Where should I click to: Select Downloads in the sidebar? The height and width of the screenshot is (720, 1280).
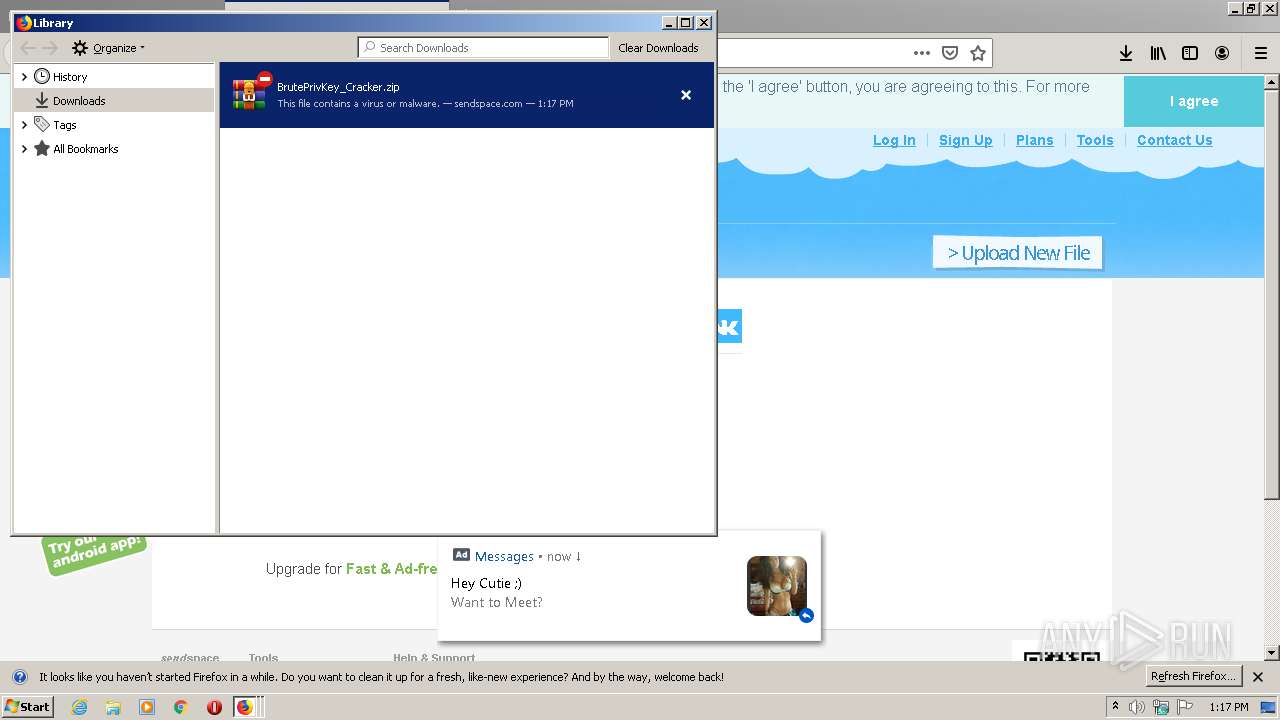79,101
